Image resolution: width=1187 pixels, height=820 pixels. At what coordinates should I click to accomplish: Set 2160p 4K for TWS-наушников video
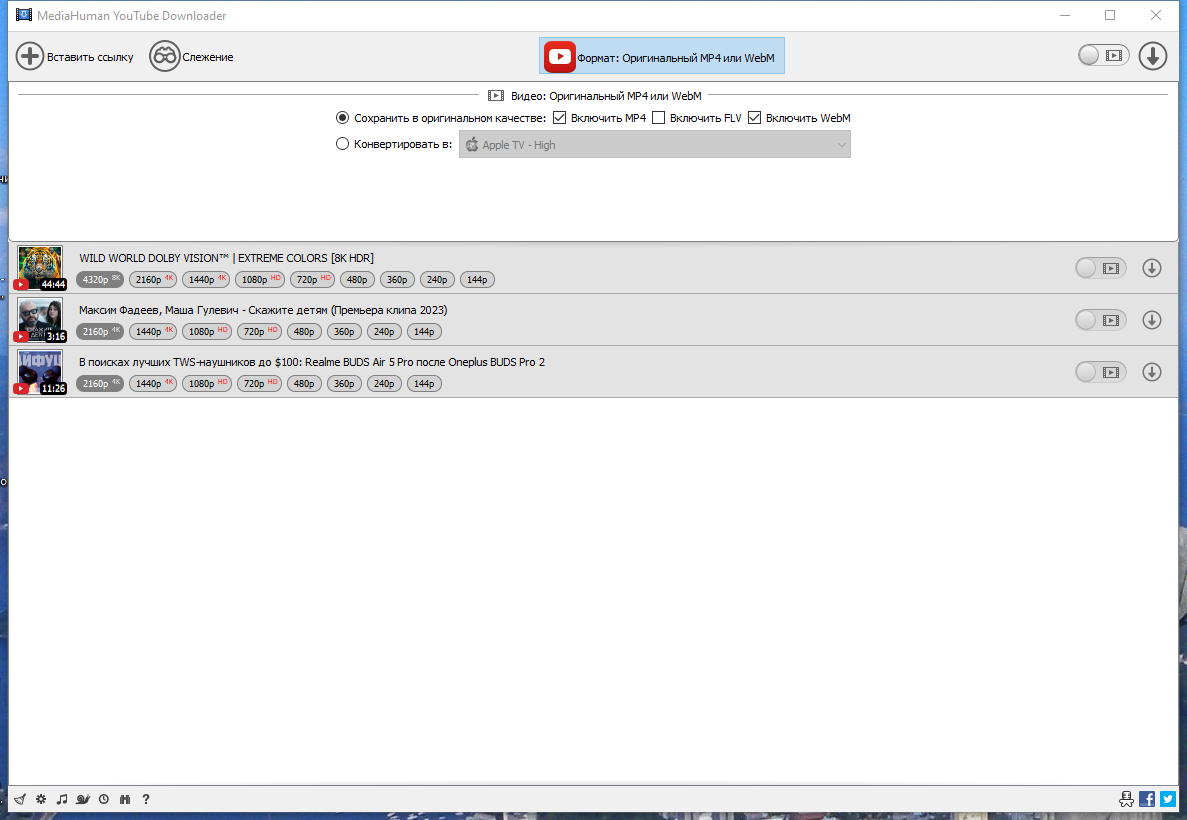tap(100, 384)
